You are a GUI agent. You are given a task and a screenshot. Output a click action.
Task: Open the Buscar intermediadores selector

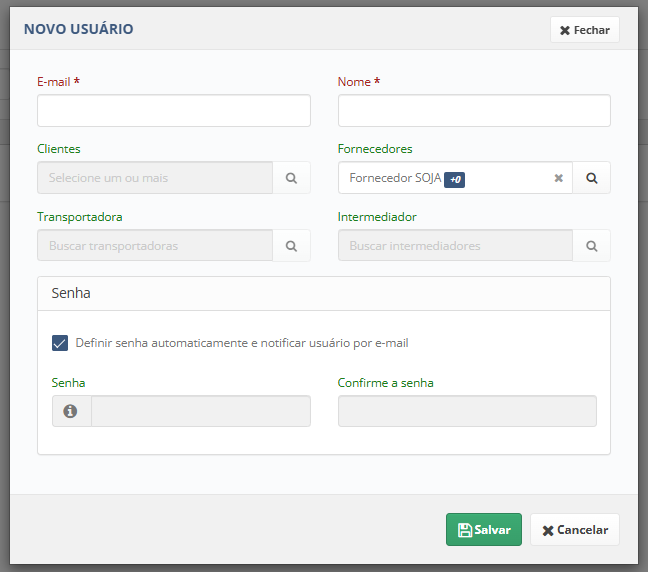455,246
